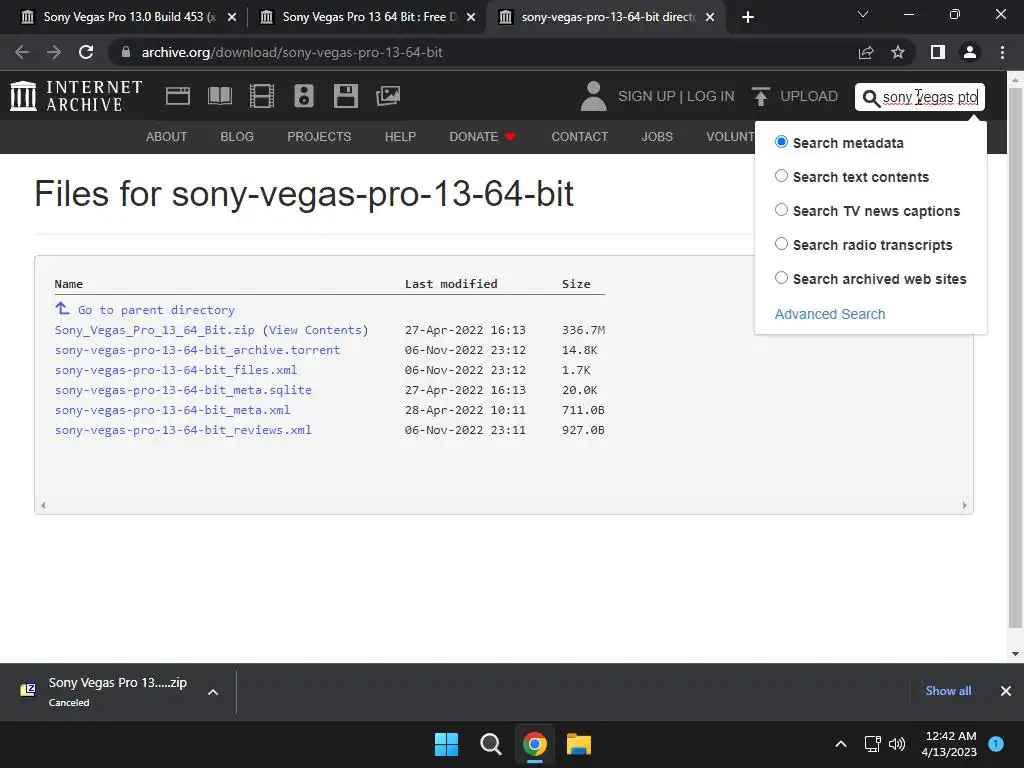Open the JOBS menu item
Viewport: 1024px width, 768px height.
tap(657, 136)
